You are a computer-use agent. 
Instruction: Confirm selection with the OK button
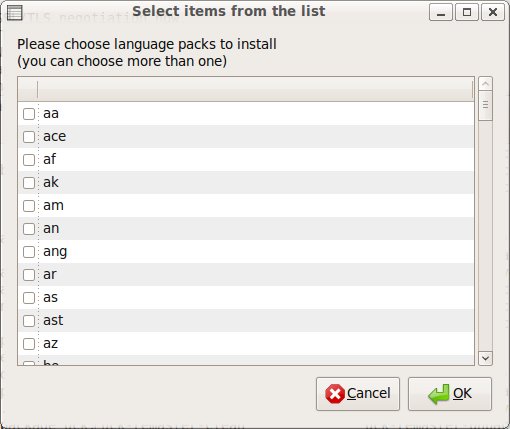[450, 394]
